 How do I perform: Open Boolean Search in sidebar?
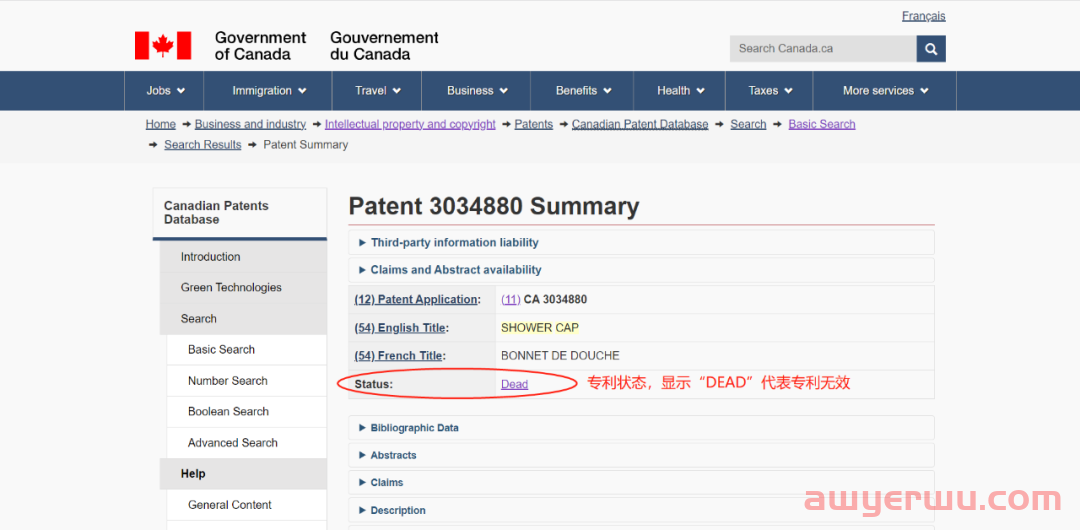point(247,411)
